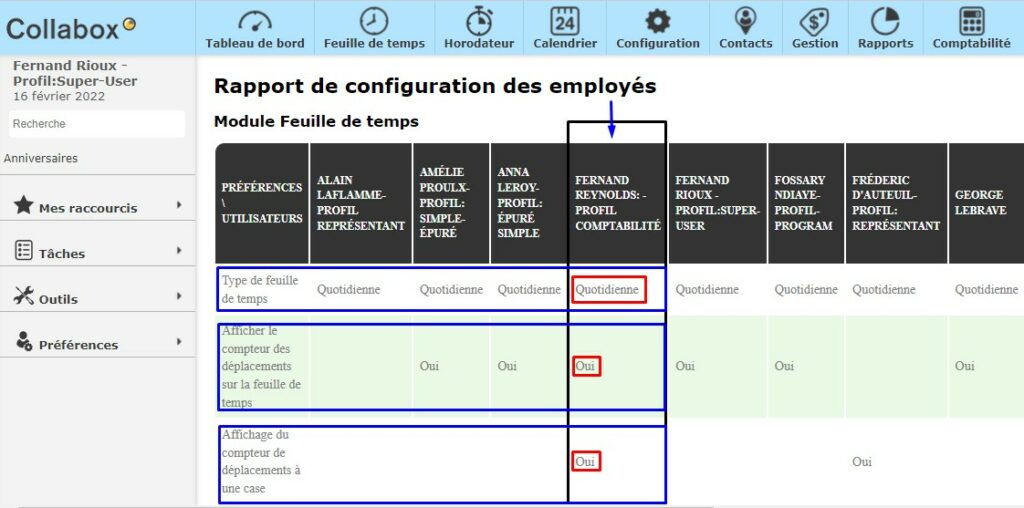Click the Feuille de temps clock icon
The image size is (1024, 508).
pyautogui.click(x=374, y=21)
